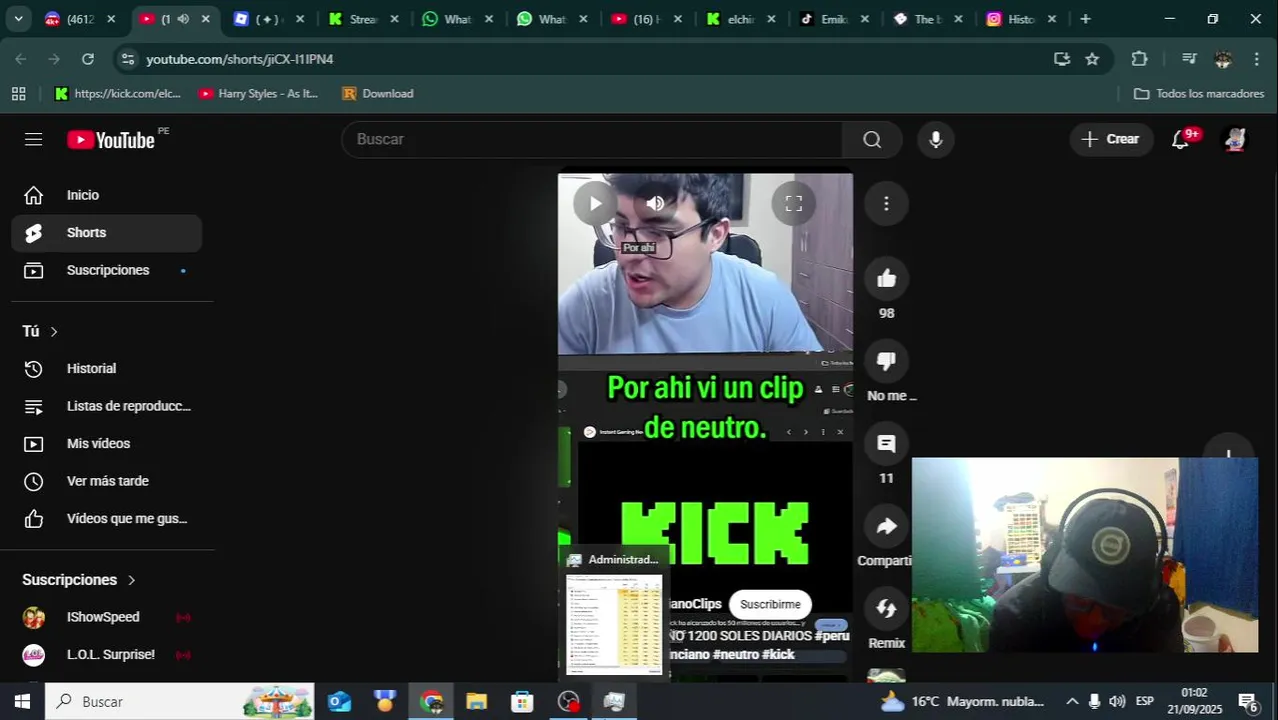Open the YouTube hamburger guide menu

pyautogui.click(x=33, y=139)
